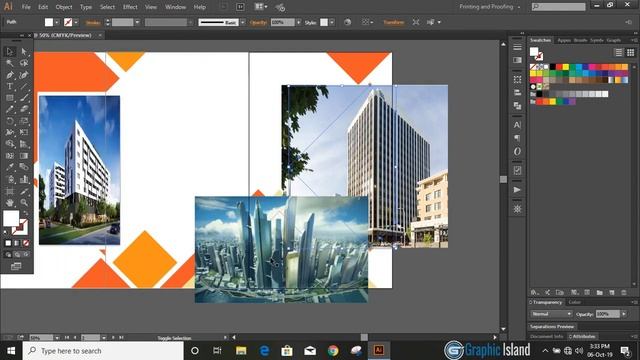Click the orange Stroke link in control bar

click(93, 22)
